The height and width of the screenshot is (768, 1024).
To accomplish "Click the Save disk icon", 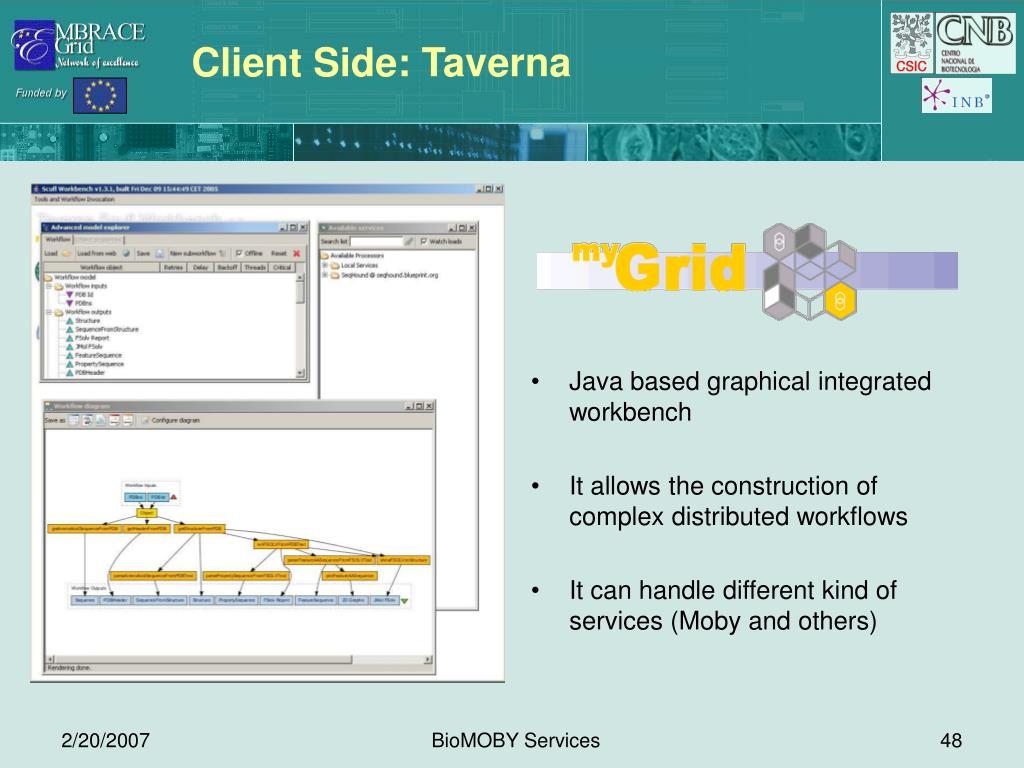I will [159, 253].
